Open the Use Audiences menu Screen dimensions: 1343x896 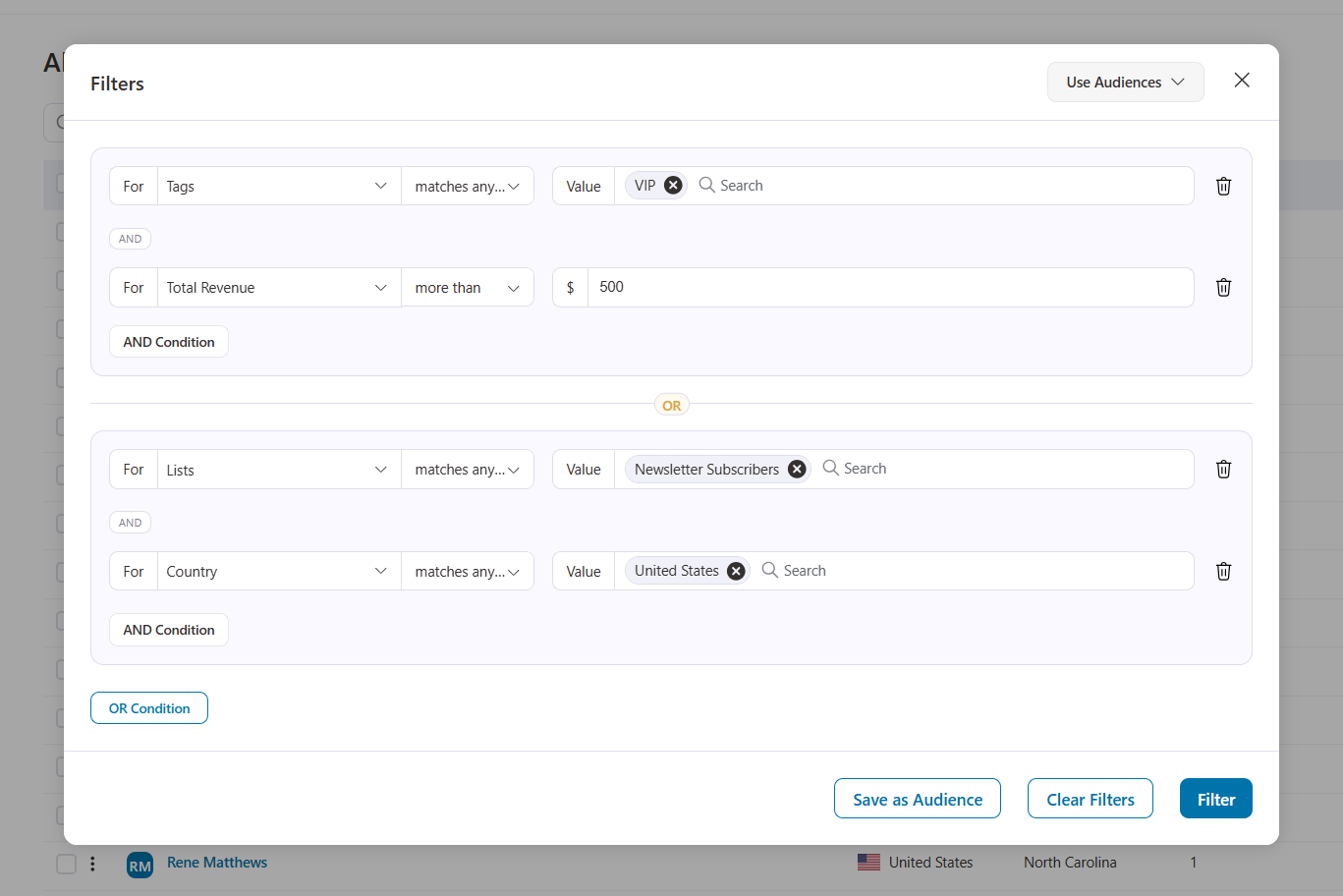click(x=1125, y=82)
